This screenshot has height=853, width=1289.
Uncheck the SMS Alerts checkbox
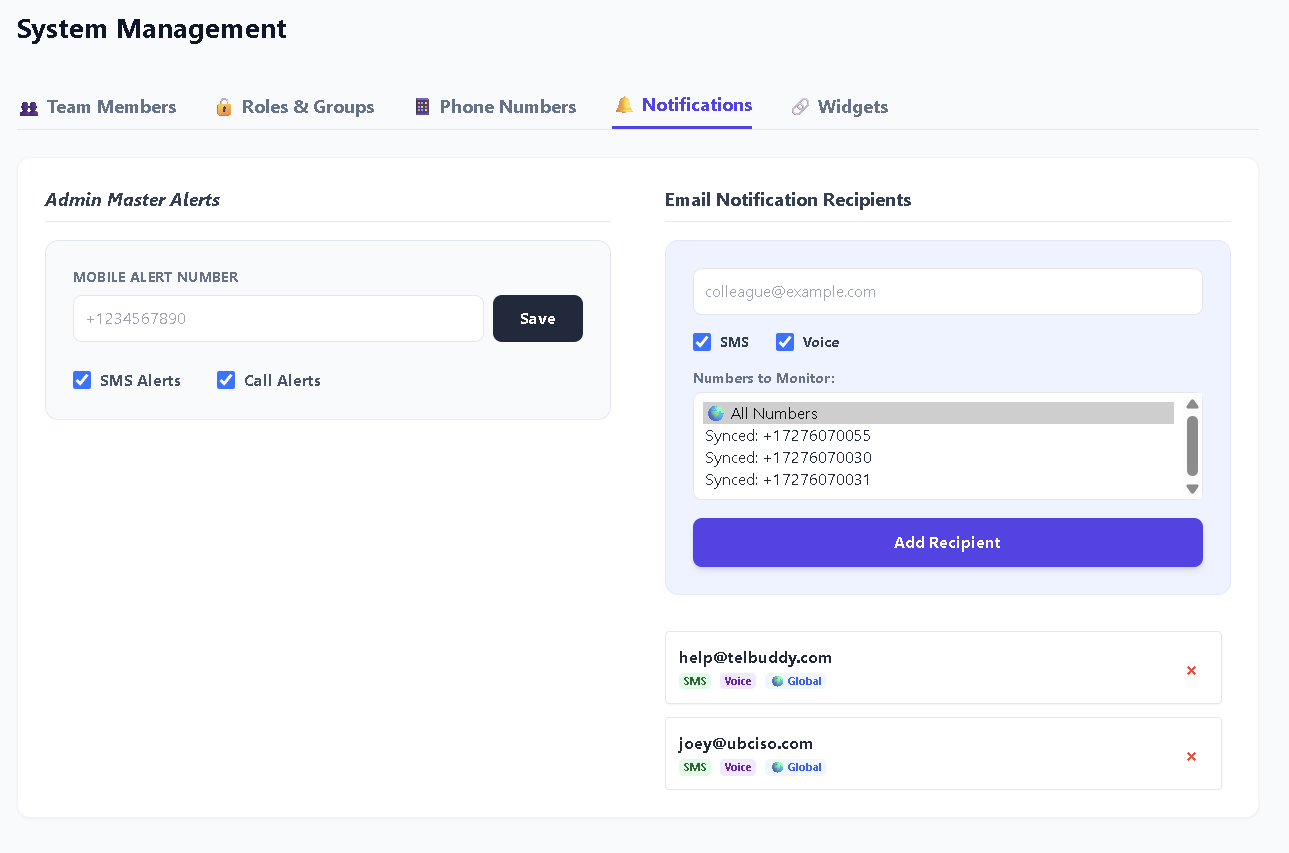pyautogui.click(x=82, y=380)
